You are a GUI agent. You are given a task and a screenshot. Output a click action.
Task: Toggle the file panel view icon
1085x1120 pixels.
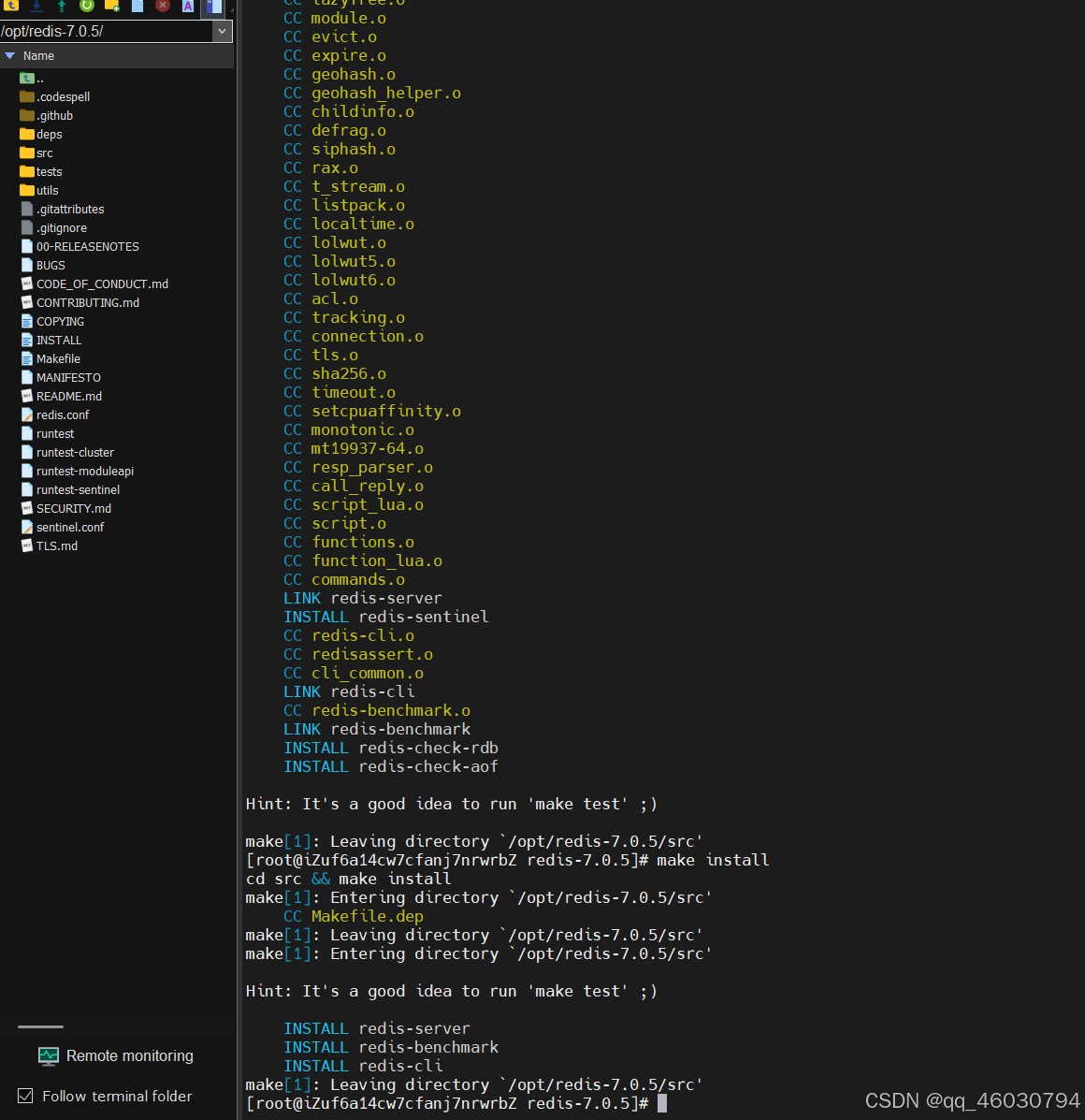[x=213, y=7]
